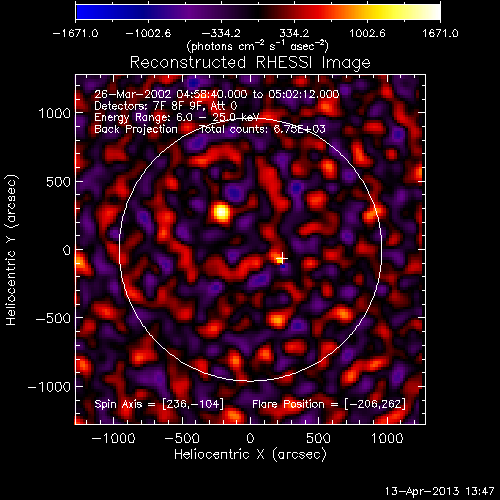Click 'Spin Axis = [236,-104]' text
The width and height of the screenshot is (500, 500).
click(159, 404)
